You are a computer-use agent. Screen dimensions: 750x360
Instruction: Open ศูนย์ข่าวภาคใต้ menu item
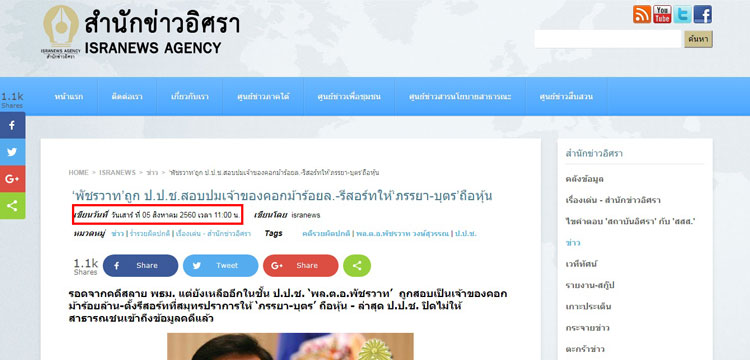pyautogui.click(x=263, y=97)
